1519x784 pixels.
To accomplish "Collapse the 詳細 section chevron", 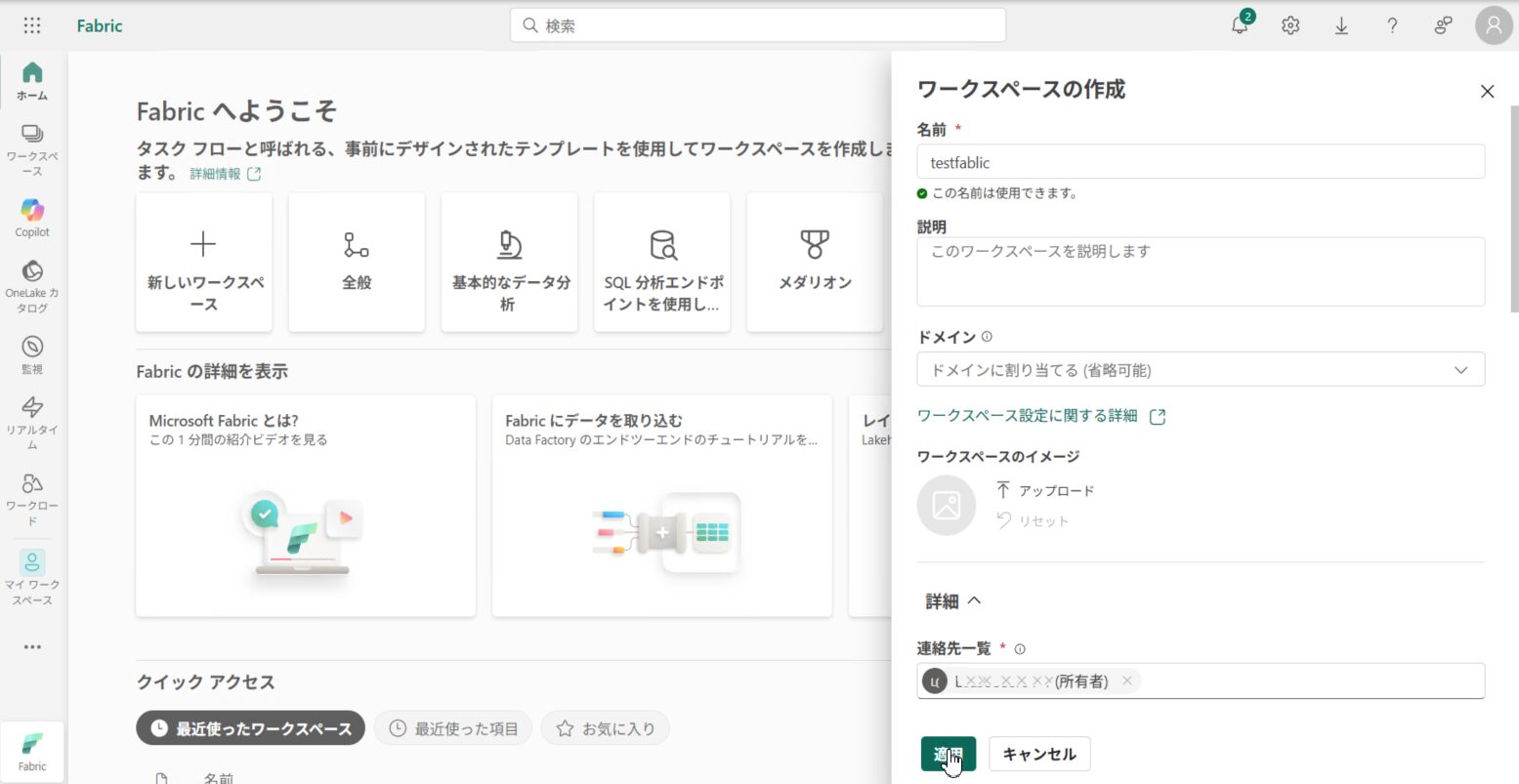I will coord(973,601).
